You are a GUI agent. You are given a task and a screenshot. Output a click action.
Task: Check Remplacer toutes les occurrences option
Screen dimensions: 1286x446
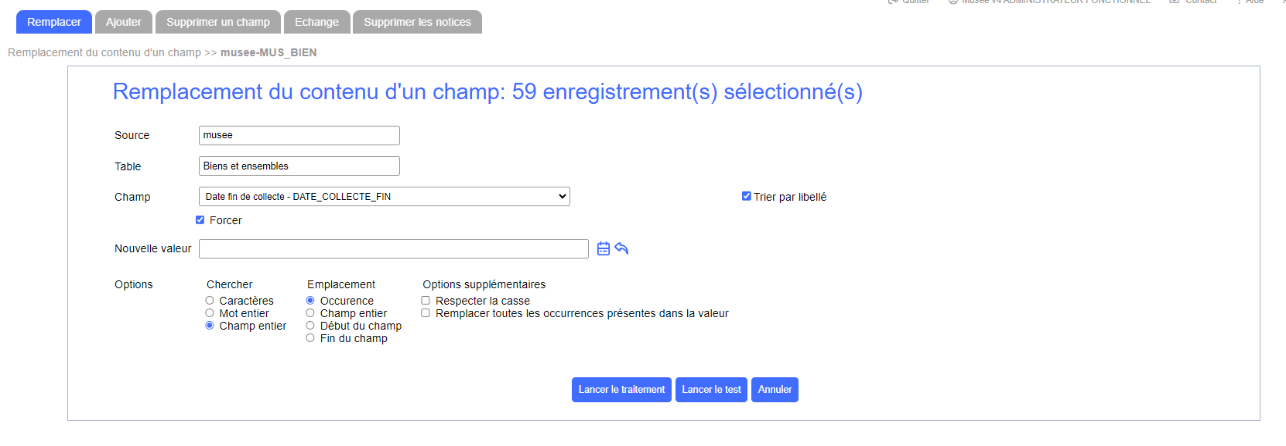point(426,313)
